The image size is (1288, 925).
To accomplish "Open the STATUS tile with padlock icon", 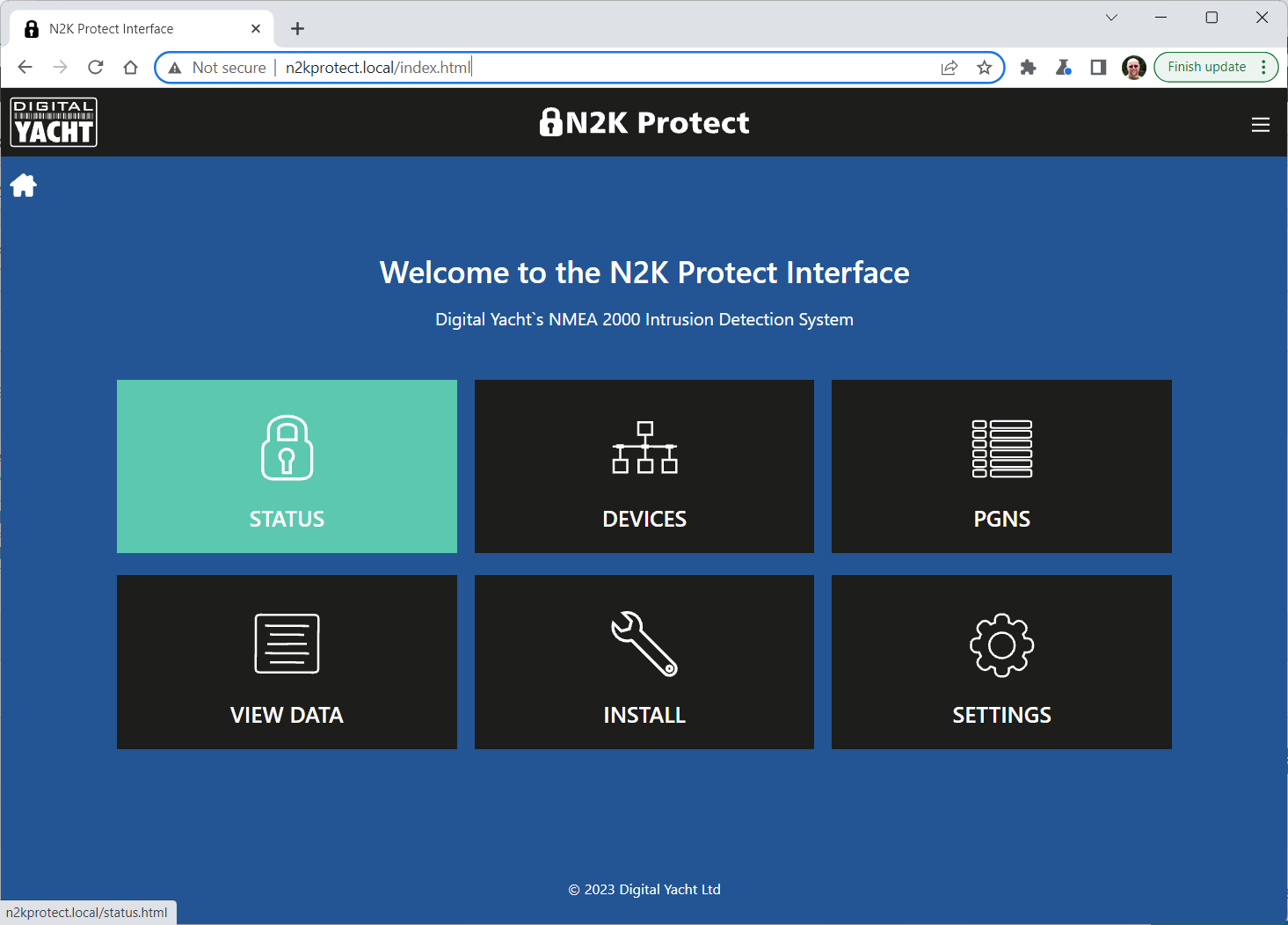I will click(287, 466).
